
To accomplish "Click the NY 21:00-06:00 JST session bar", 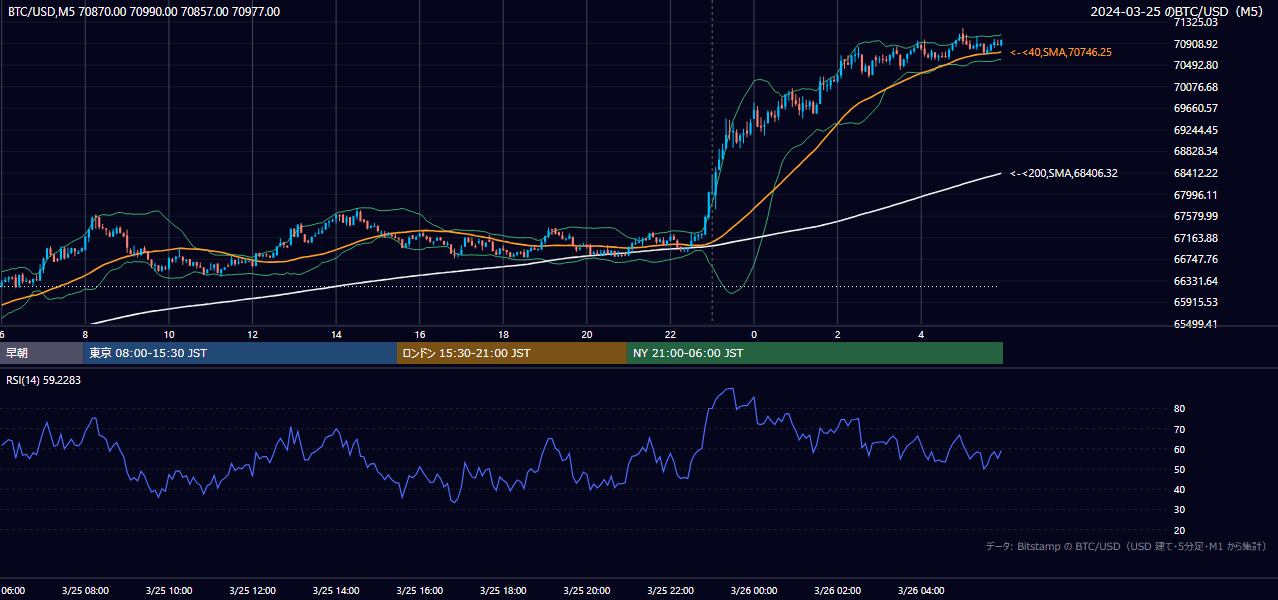I will tap(815, 353).
